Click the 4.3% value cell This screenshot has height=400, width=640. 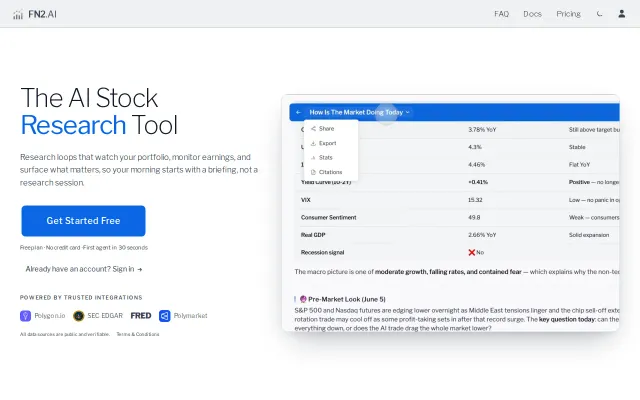[475, 147]
